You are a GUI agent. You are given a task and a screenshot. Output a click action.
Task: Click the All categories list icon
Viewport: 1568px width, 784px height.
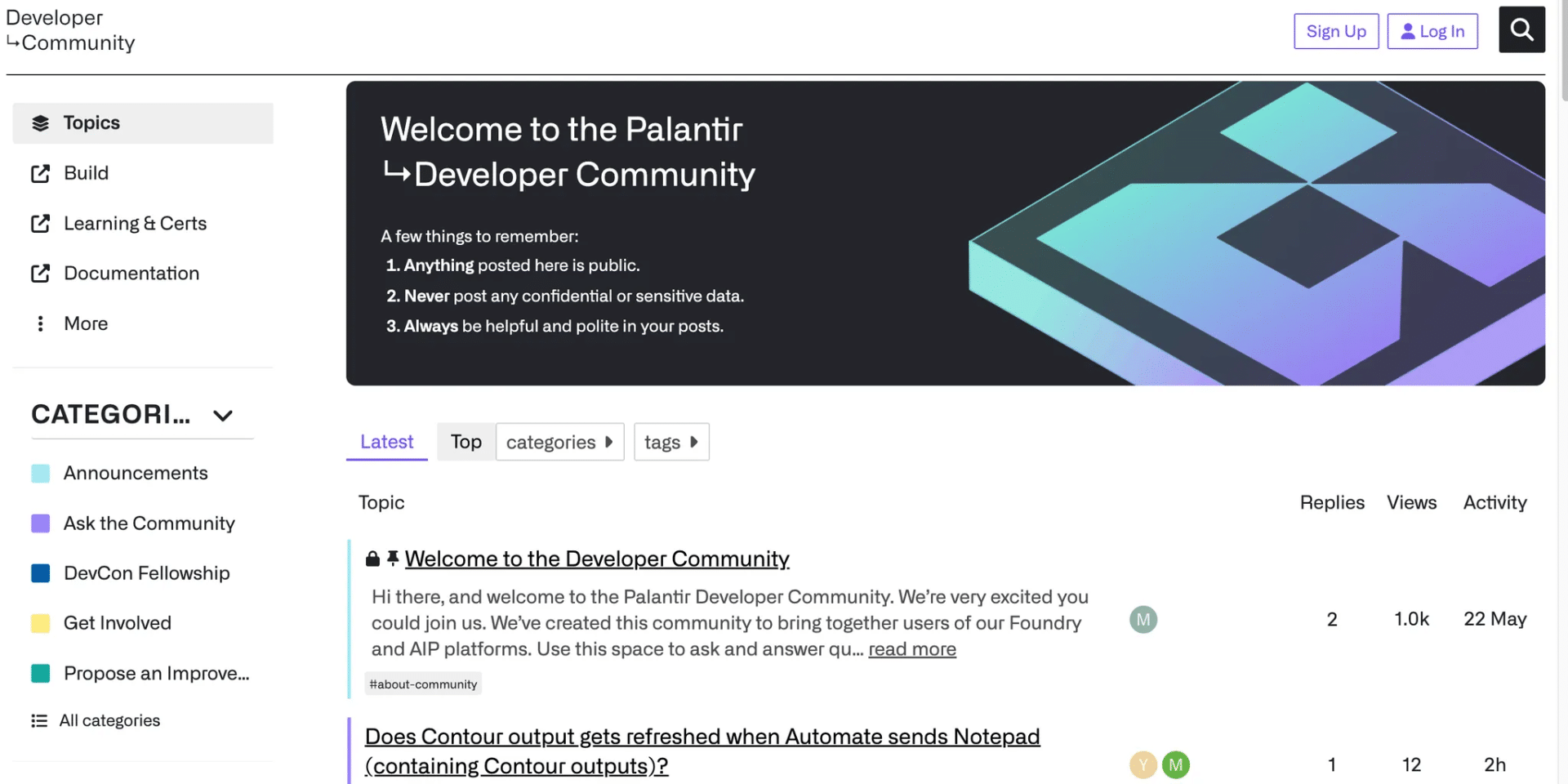pyautogui.click(x=39, y=720)
